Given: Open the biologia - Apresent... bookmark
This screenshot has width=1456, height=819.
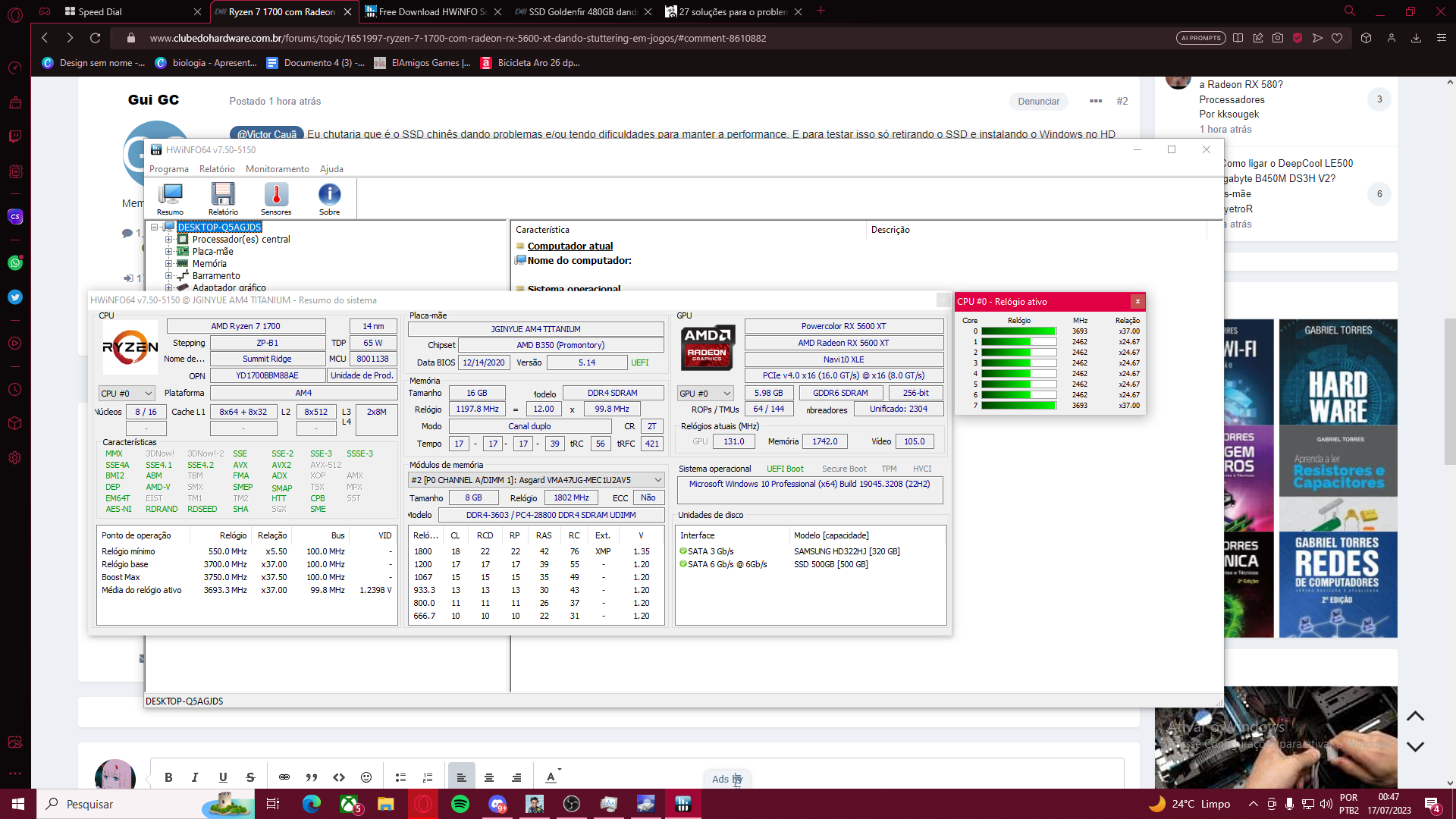Looking at the screenshot, I should pyautogui.click(x=206, y=63).
